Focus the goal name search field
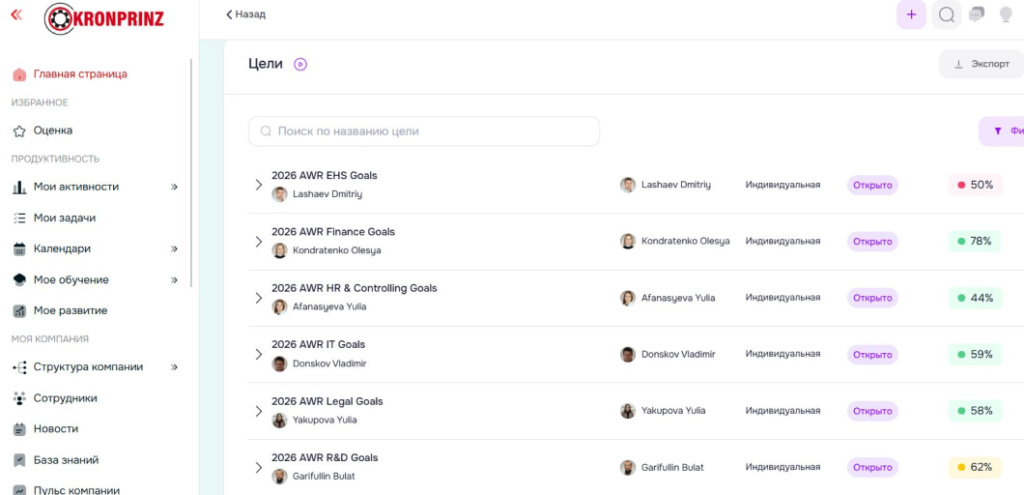 click(424, 131)
